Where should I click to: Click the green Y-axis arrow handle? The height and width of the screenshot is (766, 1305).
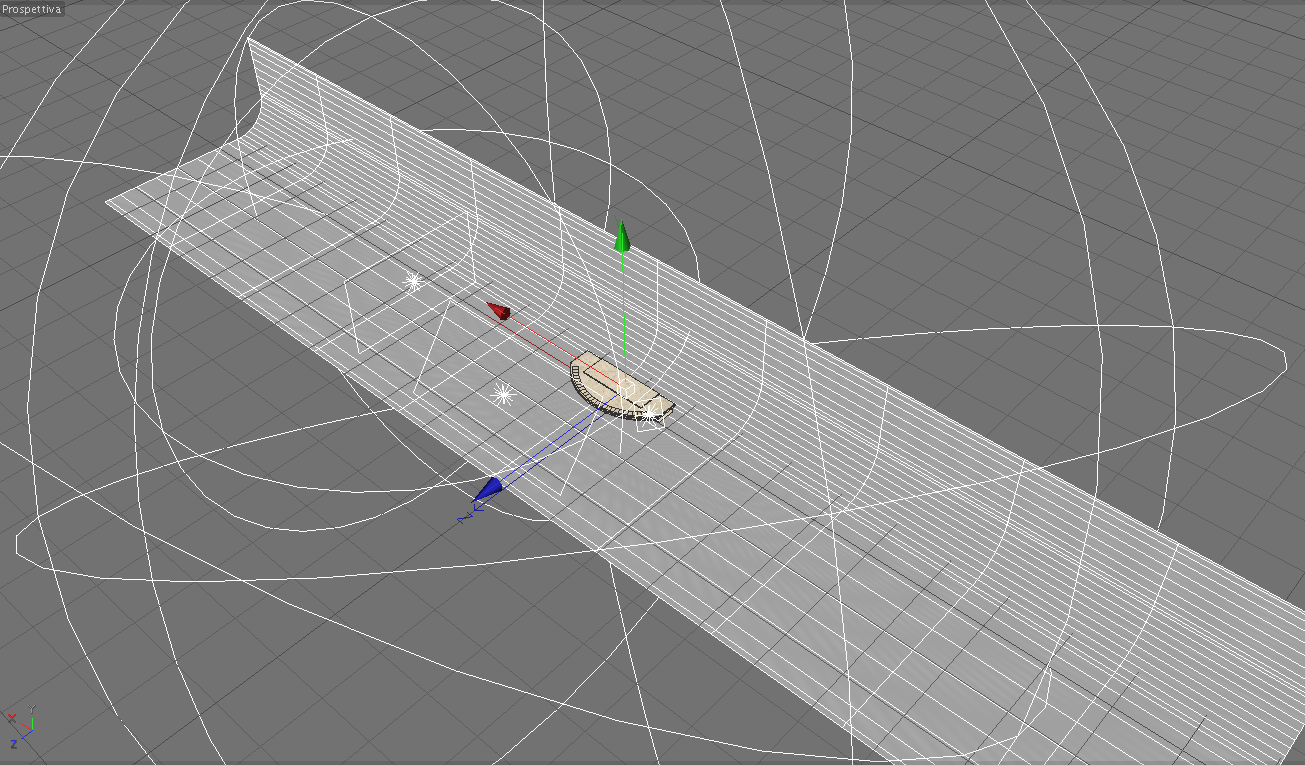coord(622,237)
